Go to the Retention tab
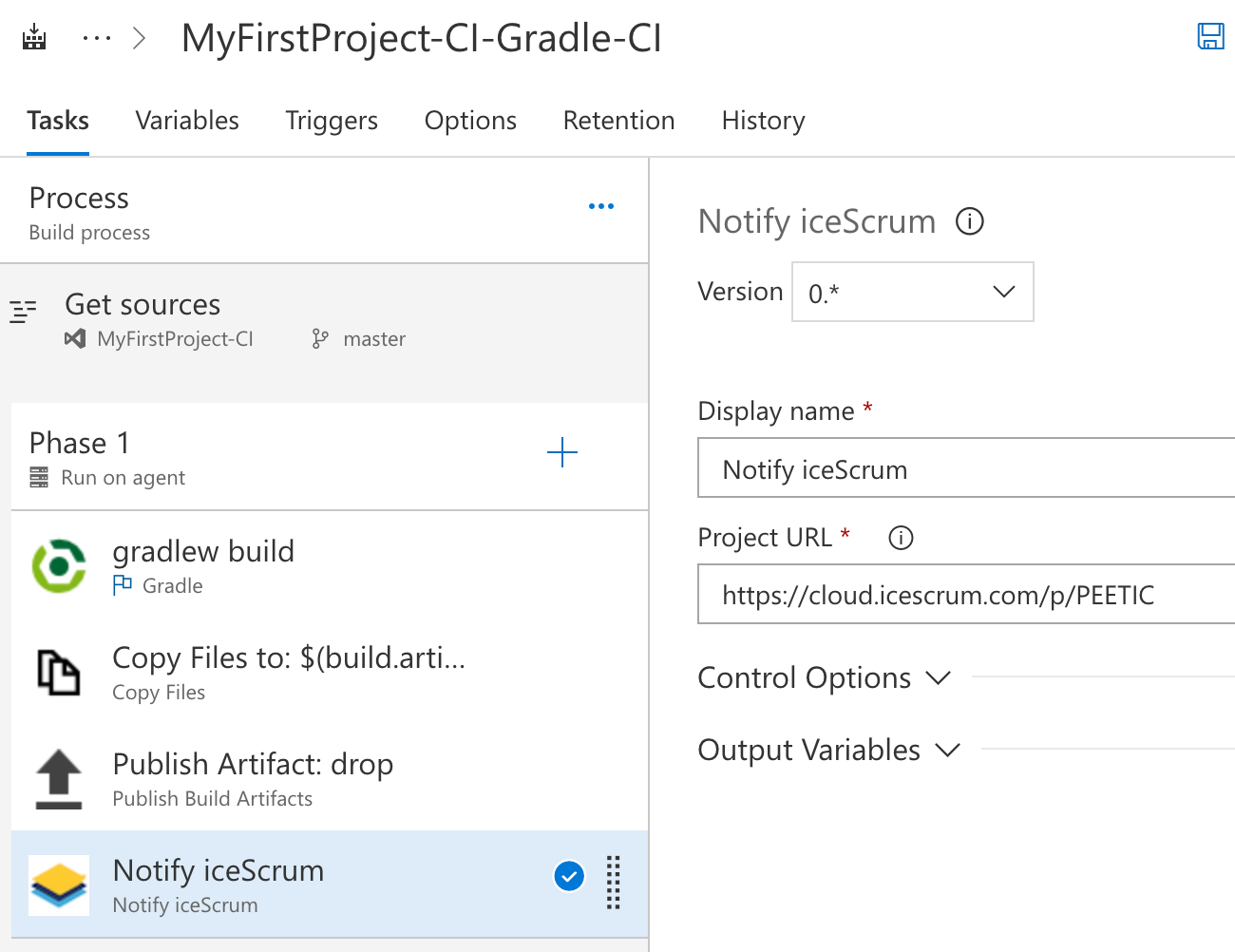This screenshot has height=952, width=1235. click(619, 121)
